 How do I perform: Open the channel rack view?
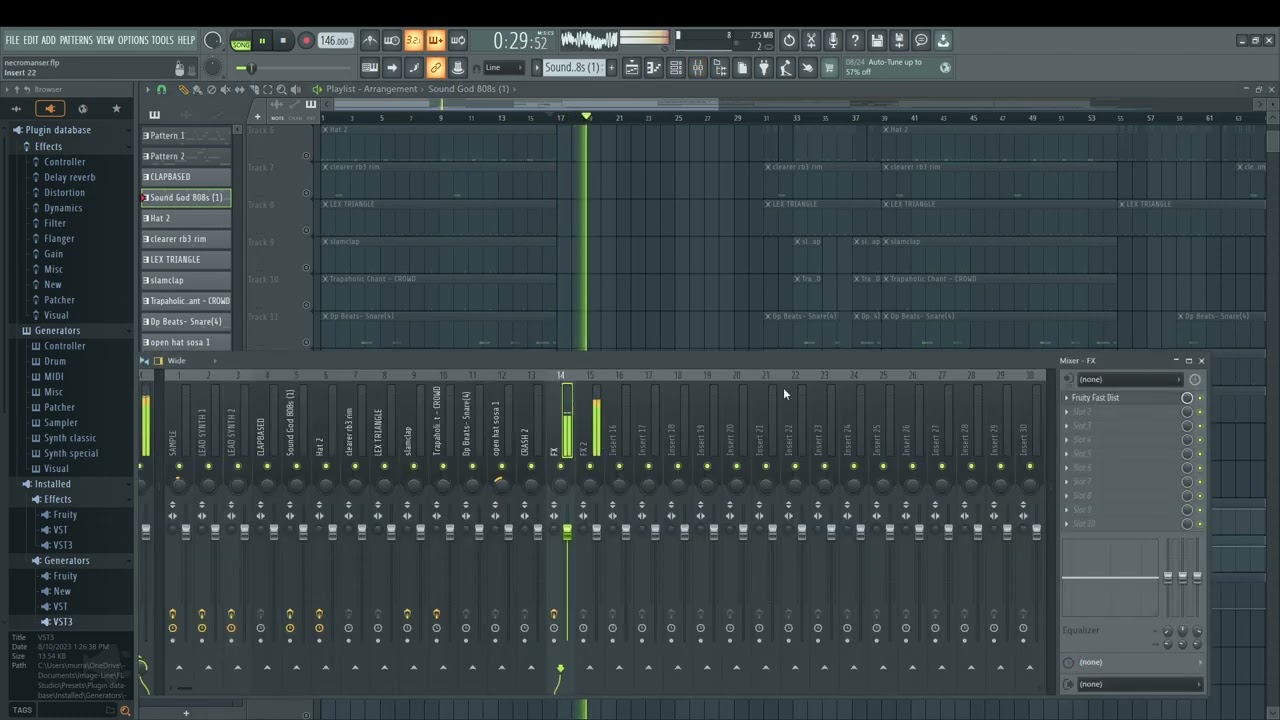pos(676,68)
